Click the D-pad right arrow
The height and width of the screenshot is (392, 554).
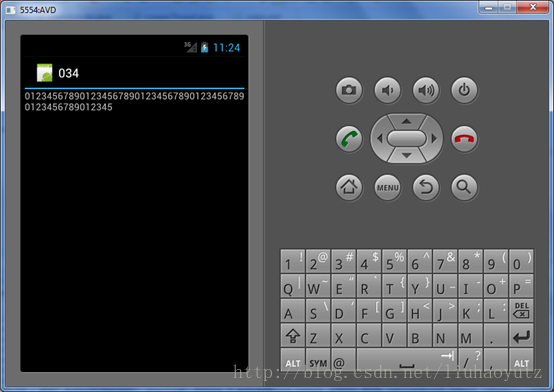coord(434,138)
